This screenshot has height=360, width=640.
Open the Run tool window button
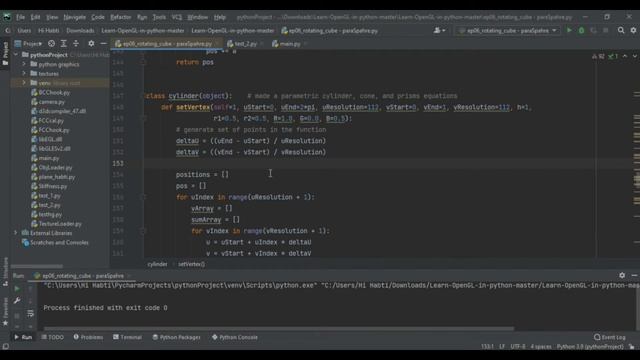pyautogui.click(x=23, y=337)
